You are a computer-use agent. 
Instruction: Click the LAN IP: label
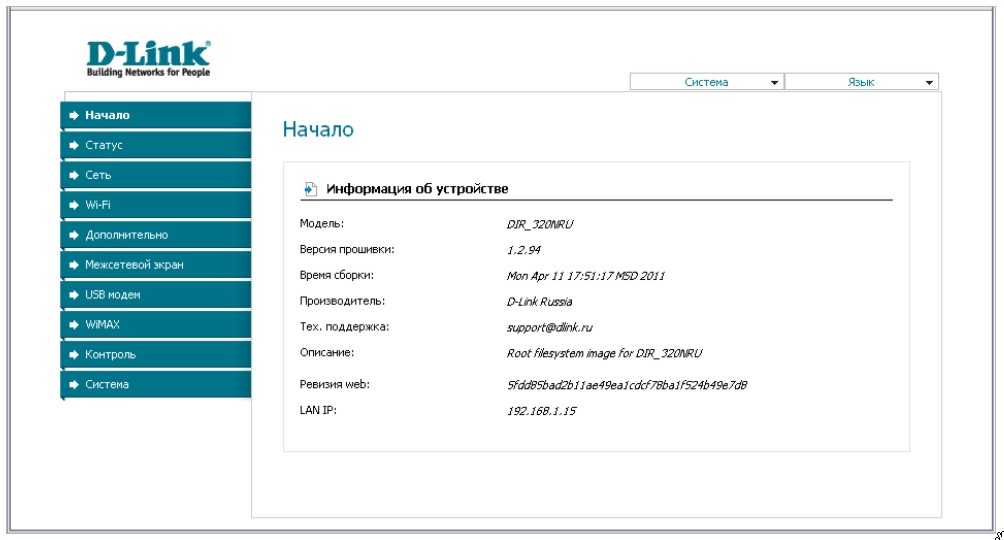pyautogui.click(x=318, y=410)
